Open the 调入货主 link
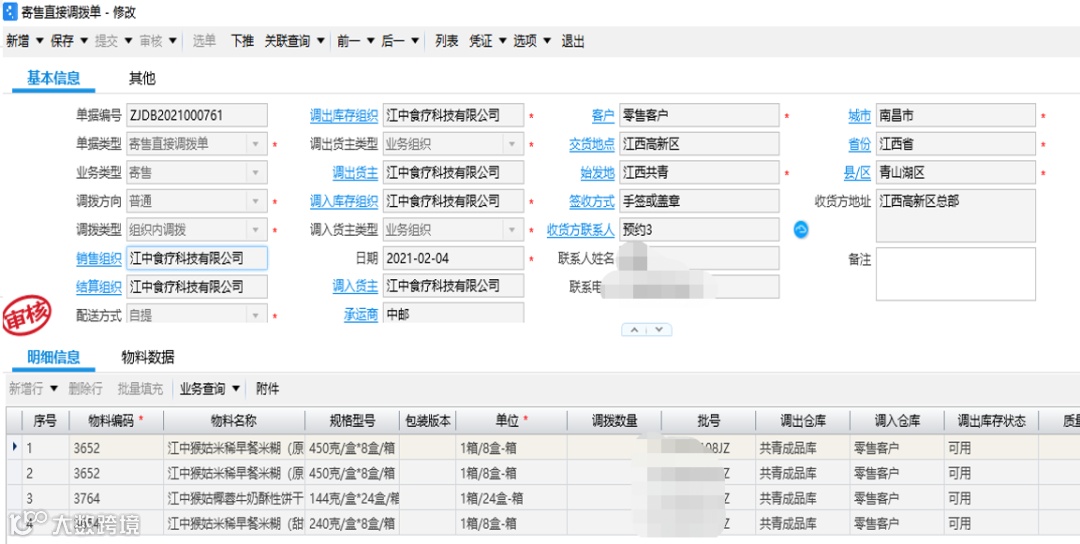The height and width of the screenshot is (544, 1080). pyautogui.click(x=355, y=286)
